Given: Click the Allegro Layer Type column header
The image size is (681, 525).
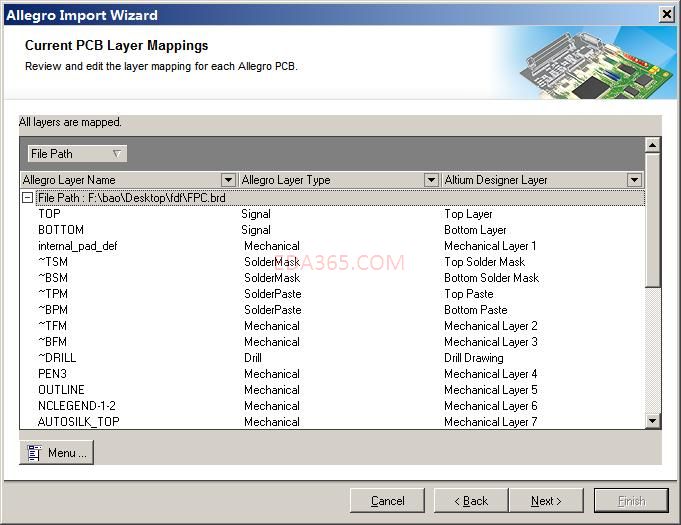Looking at the screenshot, I should [x=339, y=179].
